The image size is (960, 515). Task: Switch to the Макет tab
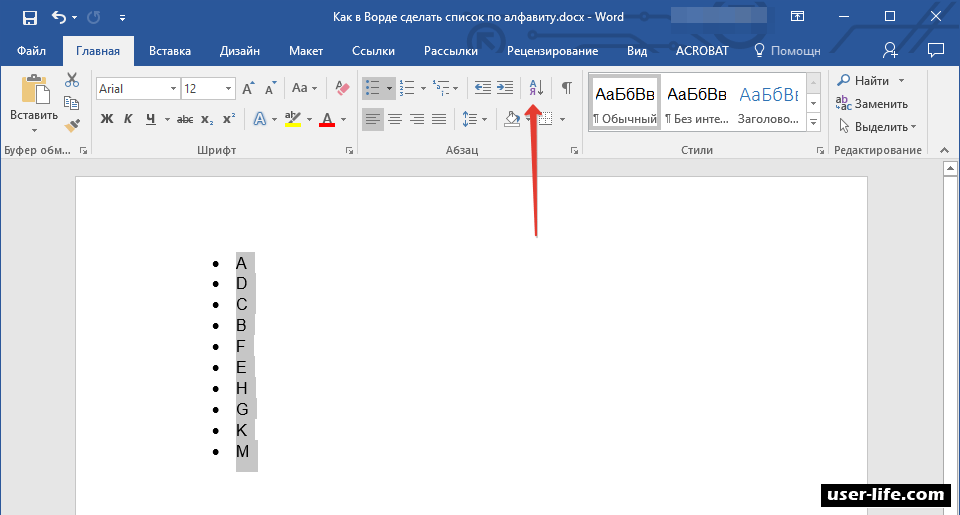tap(306, 51)
